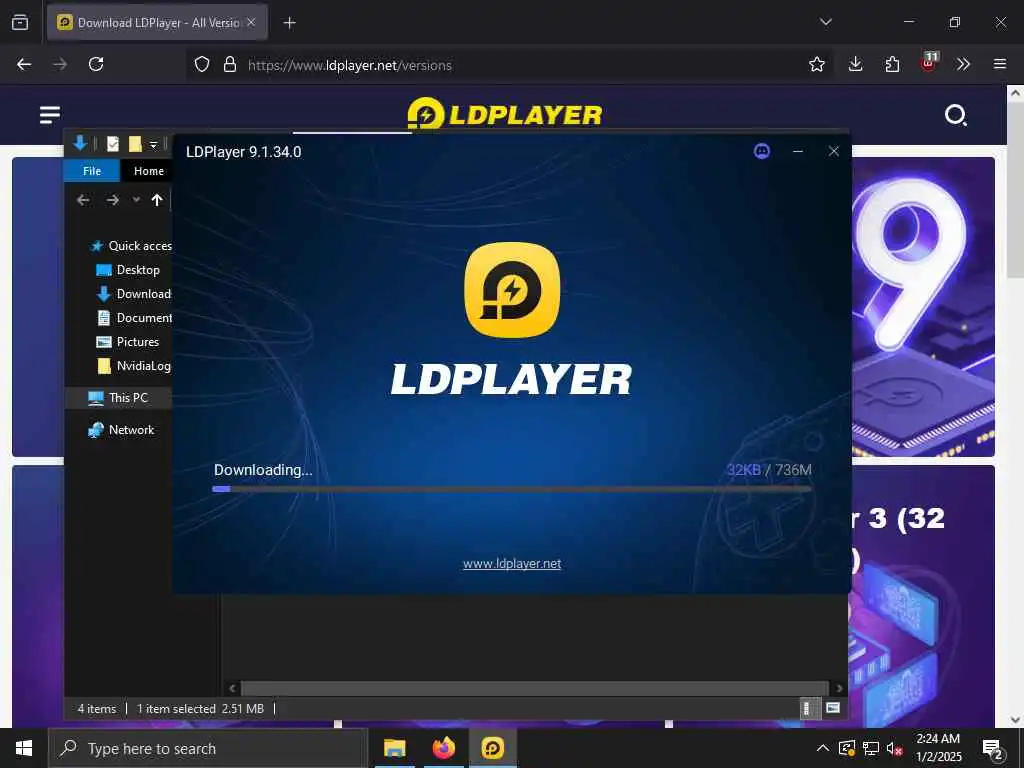Open the list all tabs dropdown
1024x768 pixels.
click(x=825, y=22)
